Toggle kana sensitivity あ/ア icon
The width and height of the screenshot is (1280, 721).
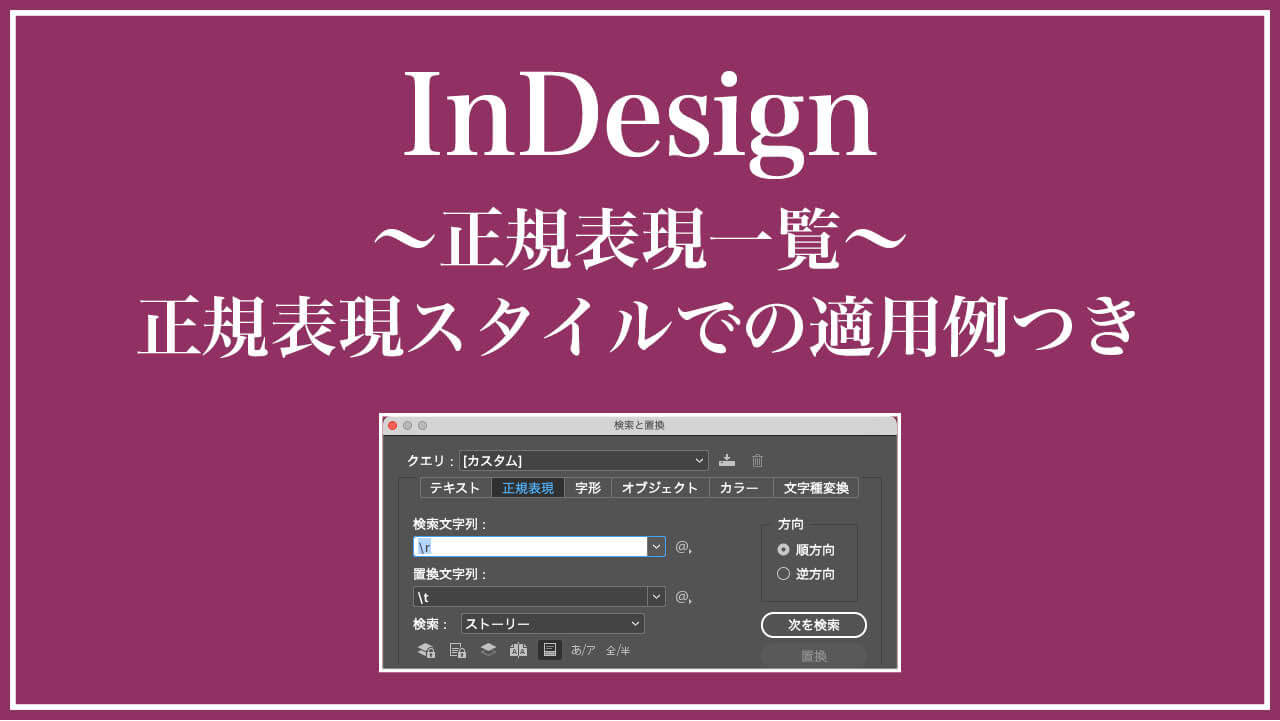point(583,650)
